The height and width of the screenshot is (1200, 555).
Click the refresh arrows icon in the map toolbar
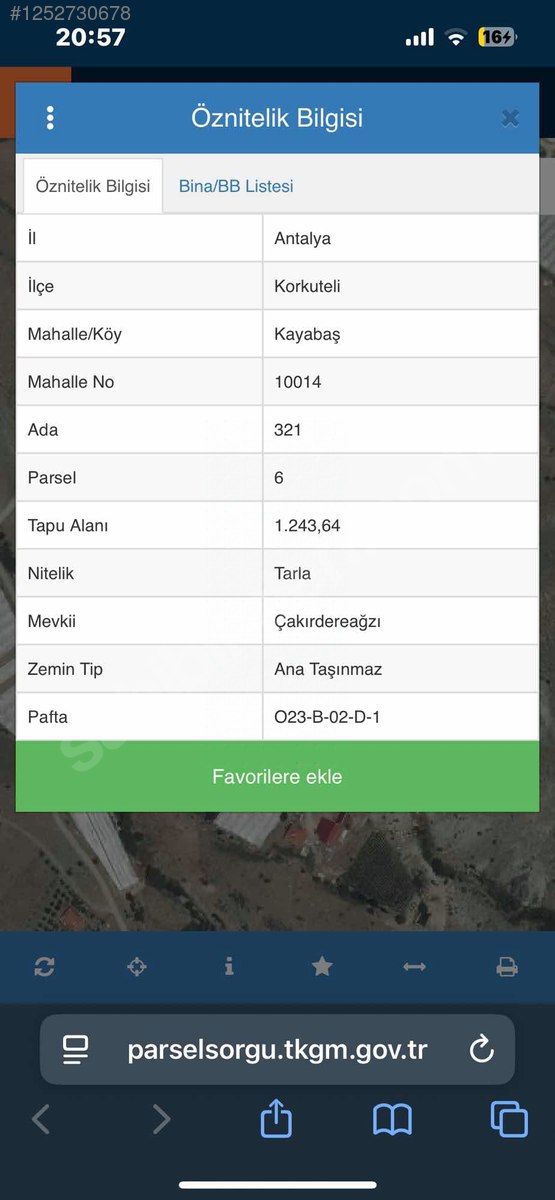(x=44, y=967)
